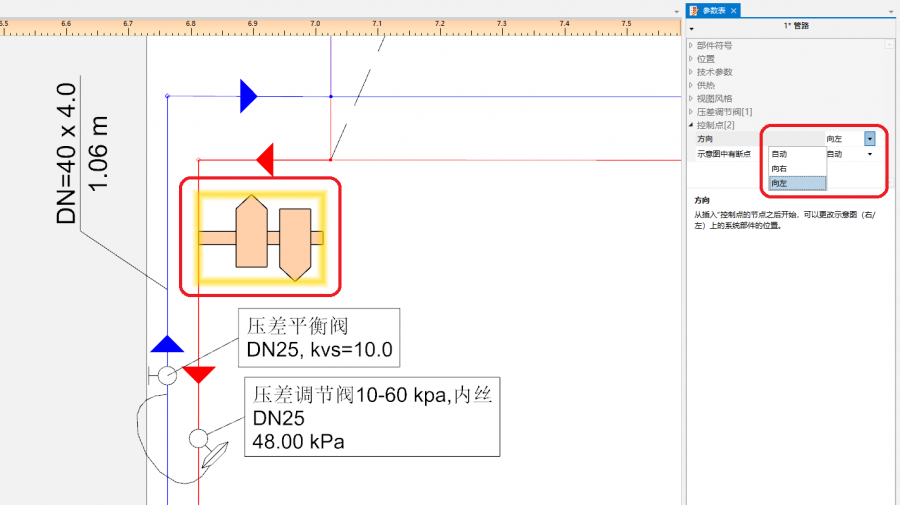Collapse the 控制点[2] section
The height and width of the screenshot is (505, 900).
coord(691,125)
